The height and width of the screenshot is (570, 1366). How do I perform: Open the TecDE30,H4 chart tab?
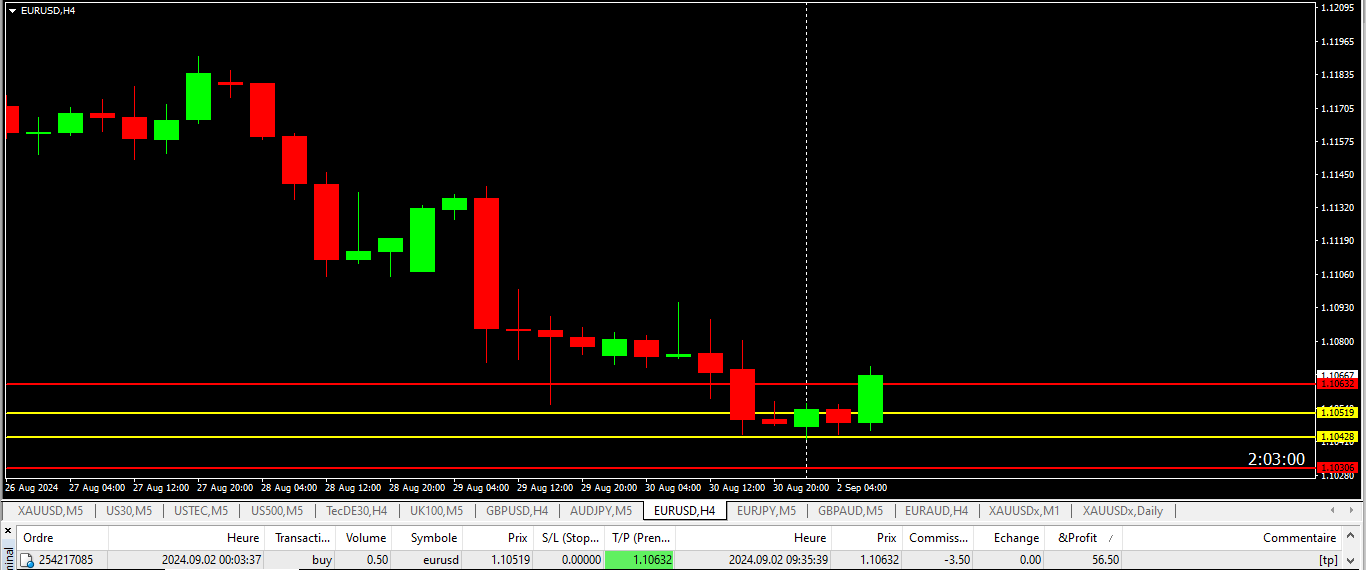[x=356, y=511]
